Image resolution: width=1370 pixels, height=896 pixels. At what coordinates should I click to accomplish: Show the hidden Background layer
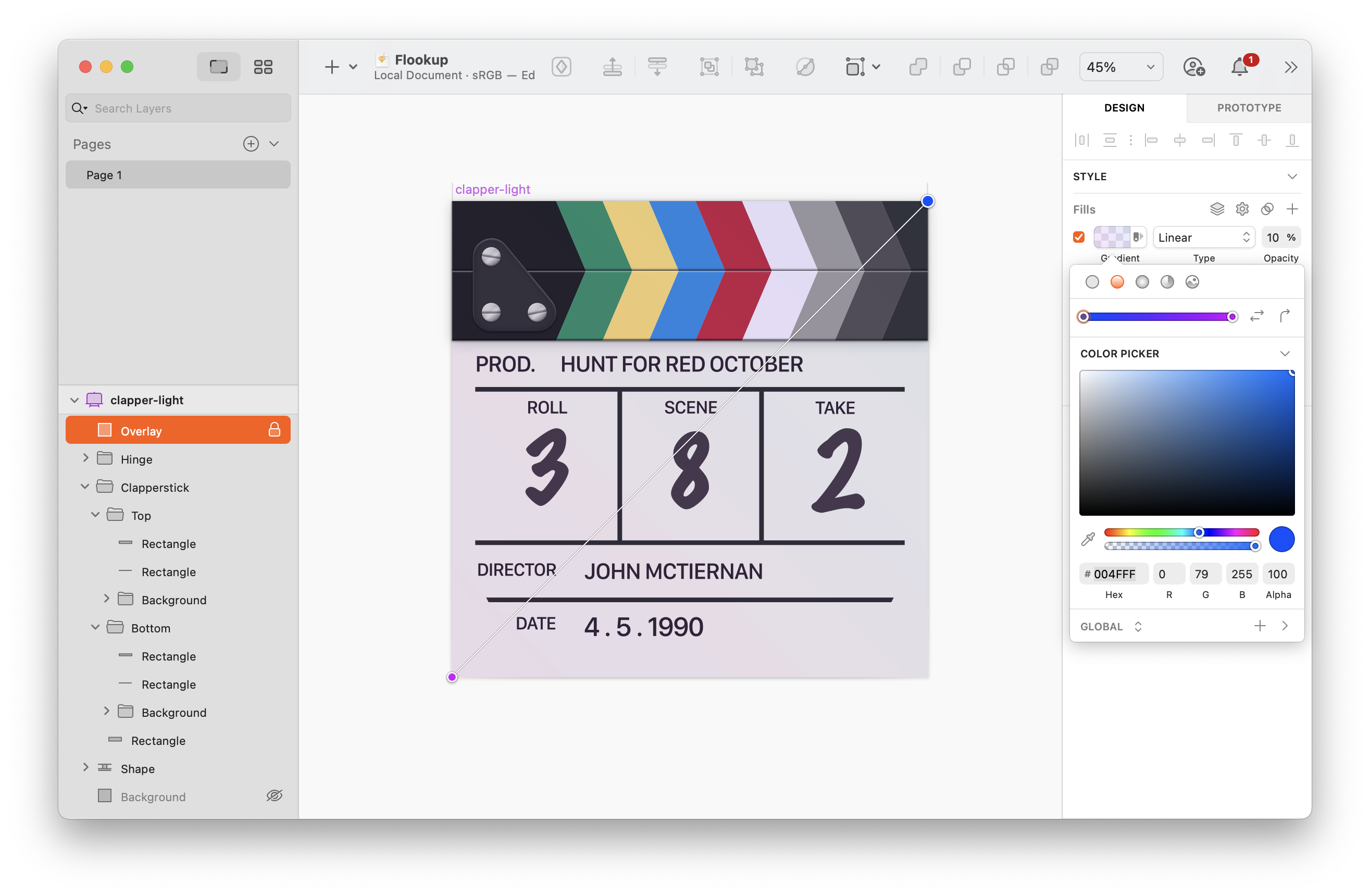coord(274,796)
